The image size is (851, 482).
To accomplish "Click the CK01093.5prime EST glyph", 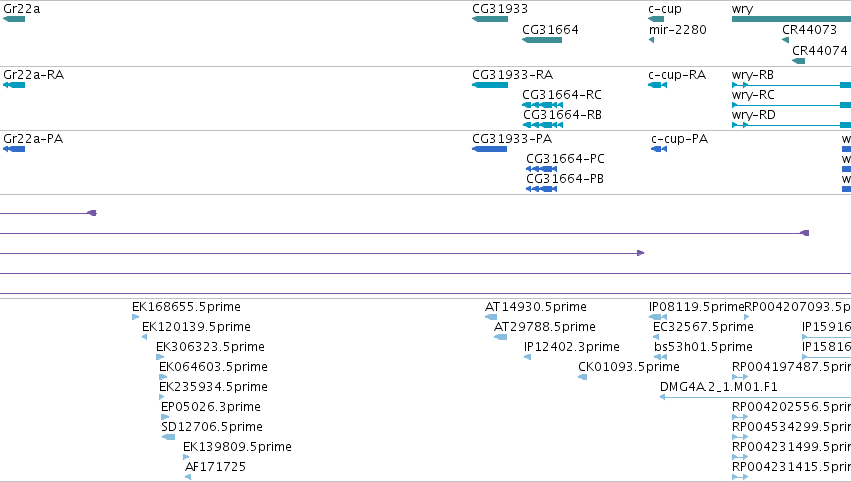I will (x=582, y=377).
